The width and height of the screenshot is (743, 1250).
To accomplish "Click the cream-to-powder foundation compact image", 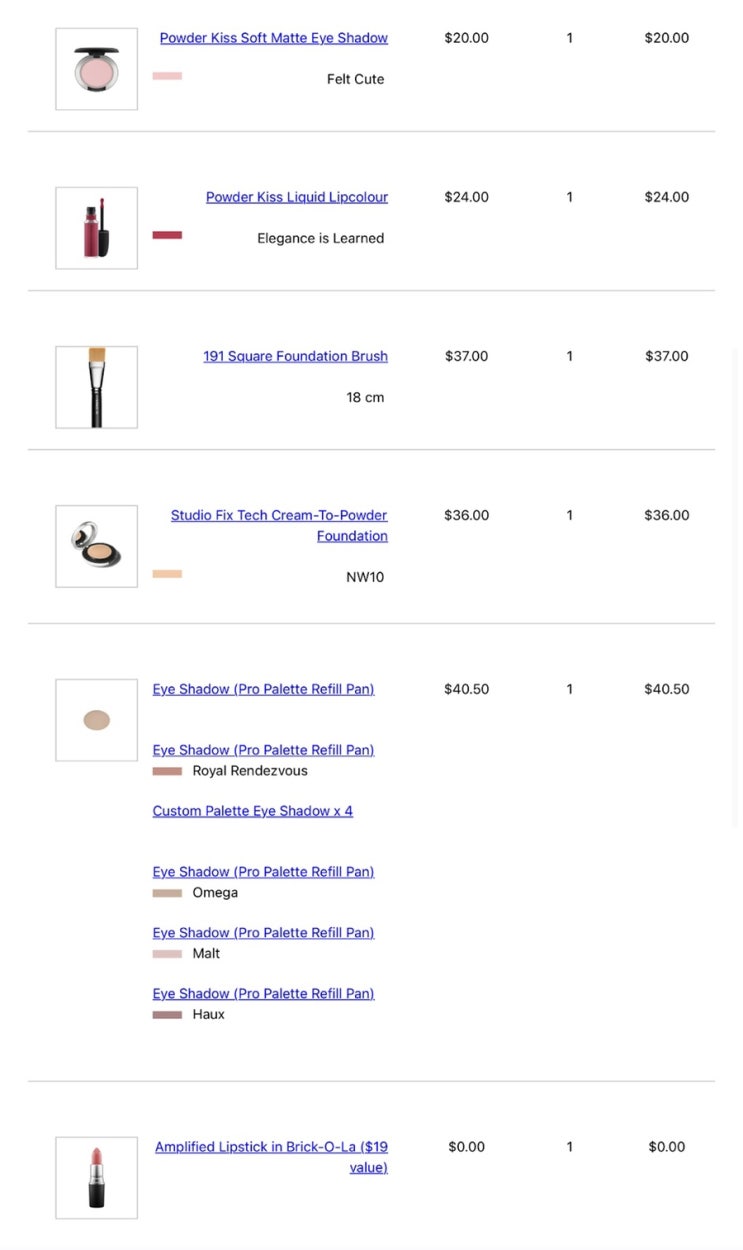I will click(x=96, y=546).
